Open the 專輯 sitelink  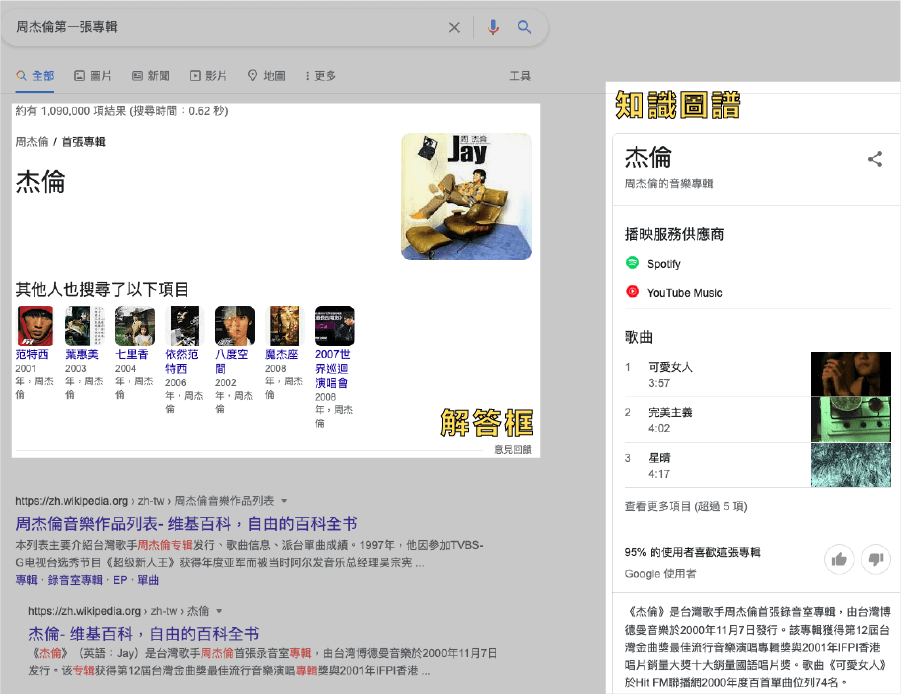26,580
